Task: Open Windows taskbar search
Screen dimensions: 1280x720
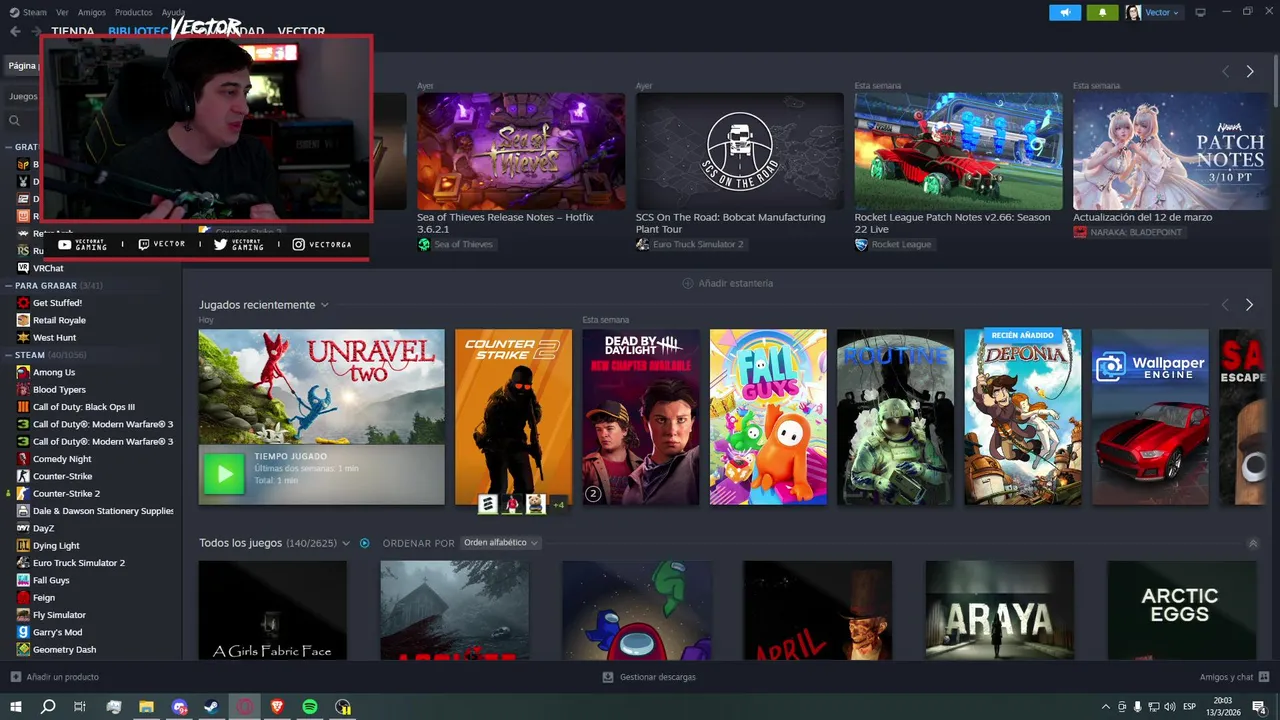Action: (x=47, y=706)
